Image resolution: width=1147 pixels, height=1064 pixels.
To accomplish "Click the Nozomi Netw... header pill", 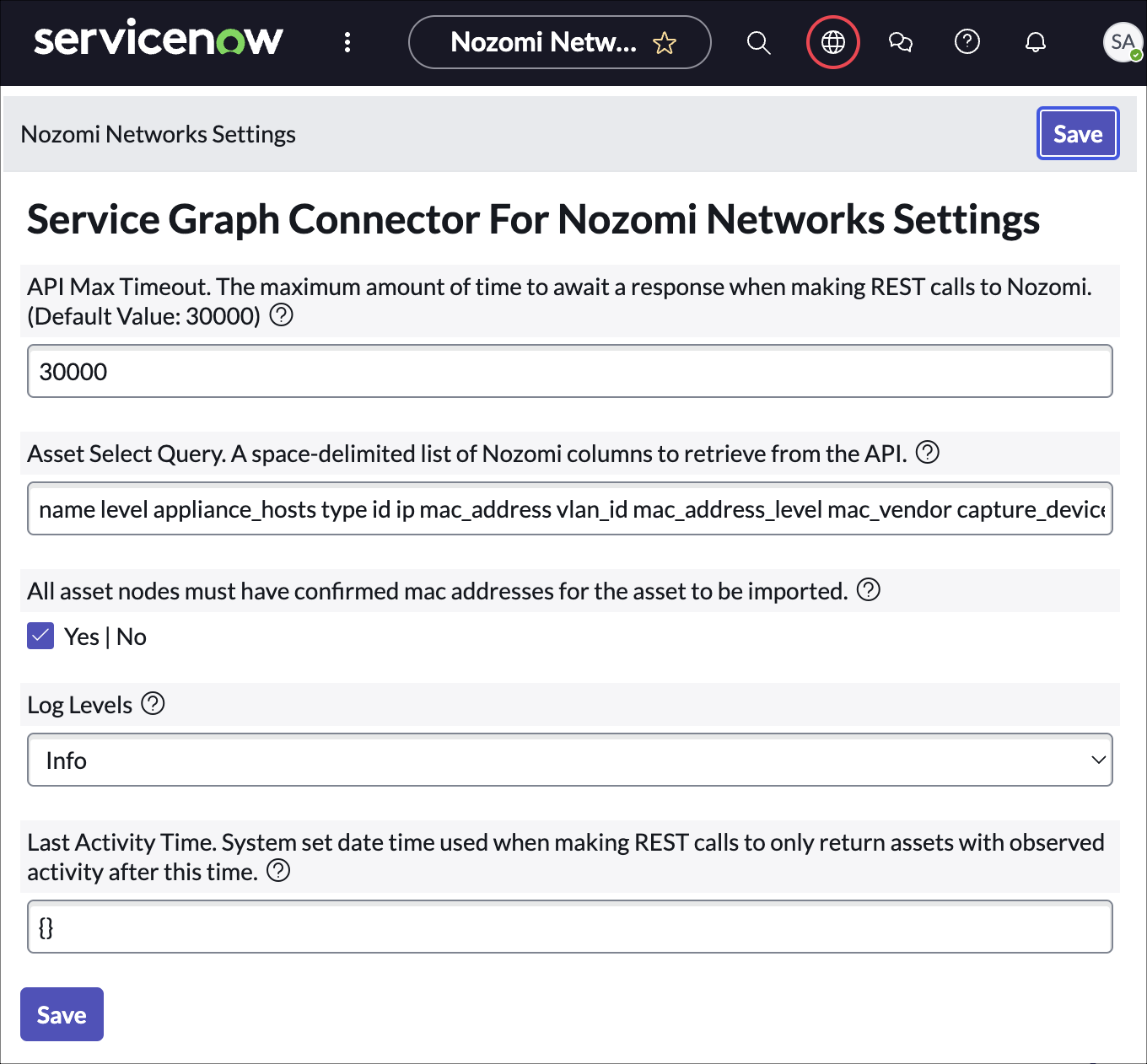I will [544, 42].
